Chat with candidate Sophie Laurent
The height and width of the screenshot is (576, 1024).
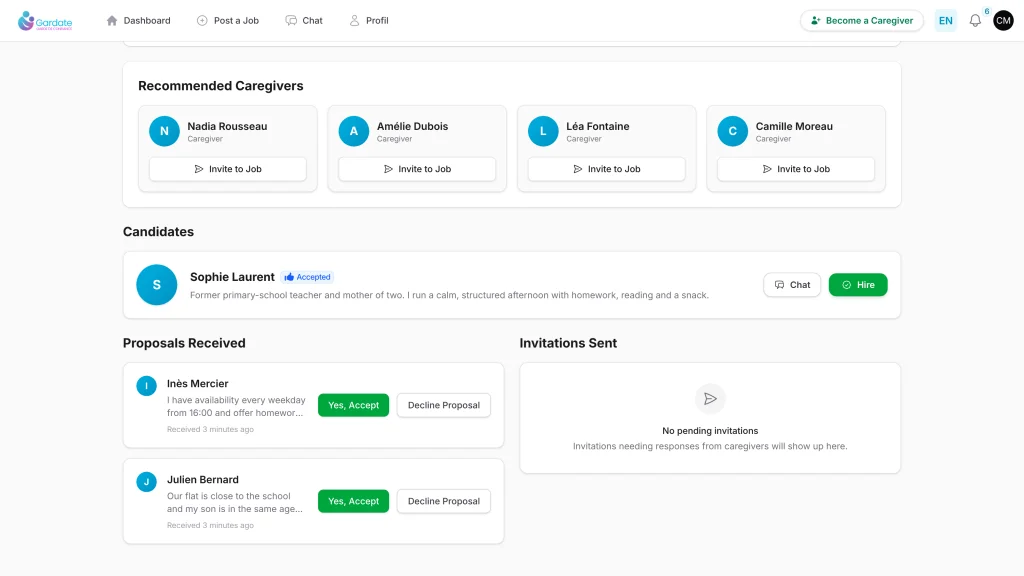pos(792,285)
